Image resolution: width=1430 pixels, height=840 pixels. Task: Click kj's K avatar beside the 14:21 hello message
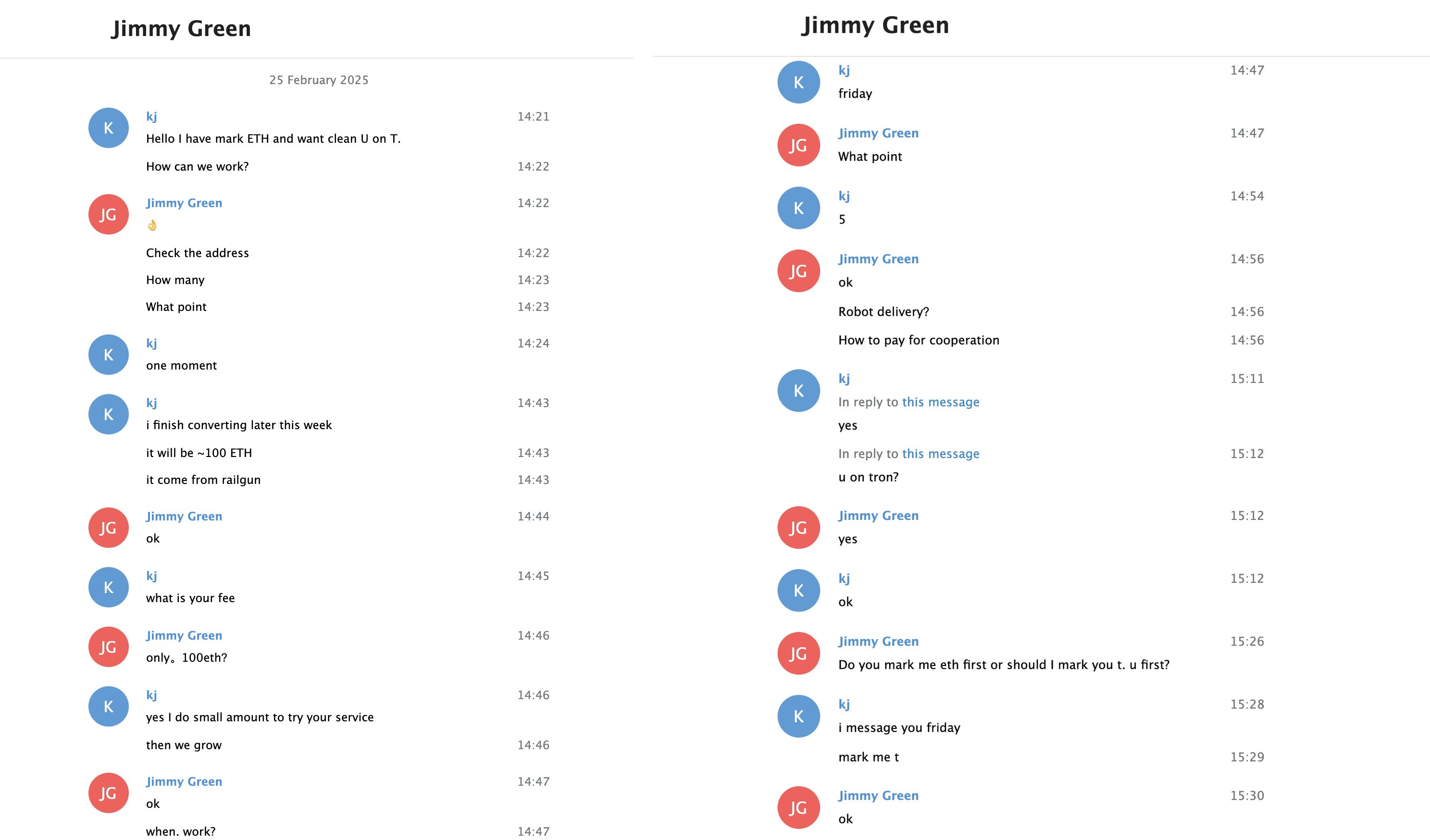point(108,128)
